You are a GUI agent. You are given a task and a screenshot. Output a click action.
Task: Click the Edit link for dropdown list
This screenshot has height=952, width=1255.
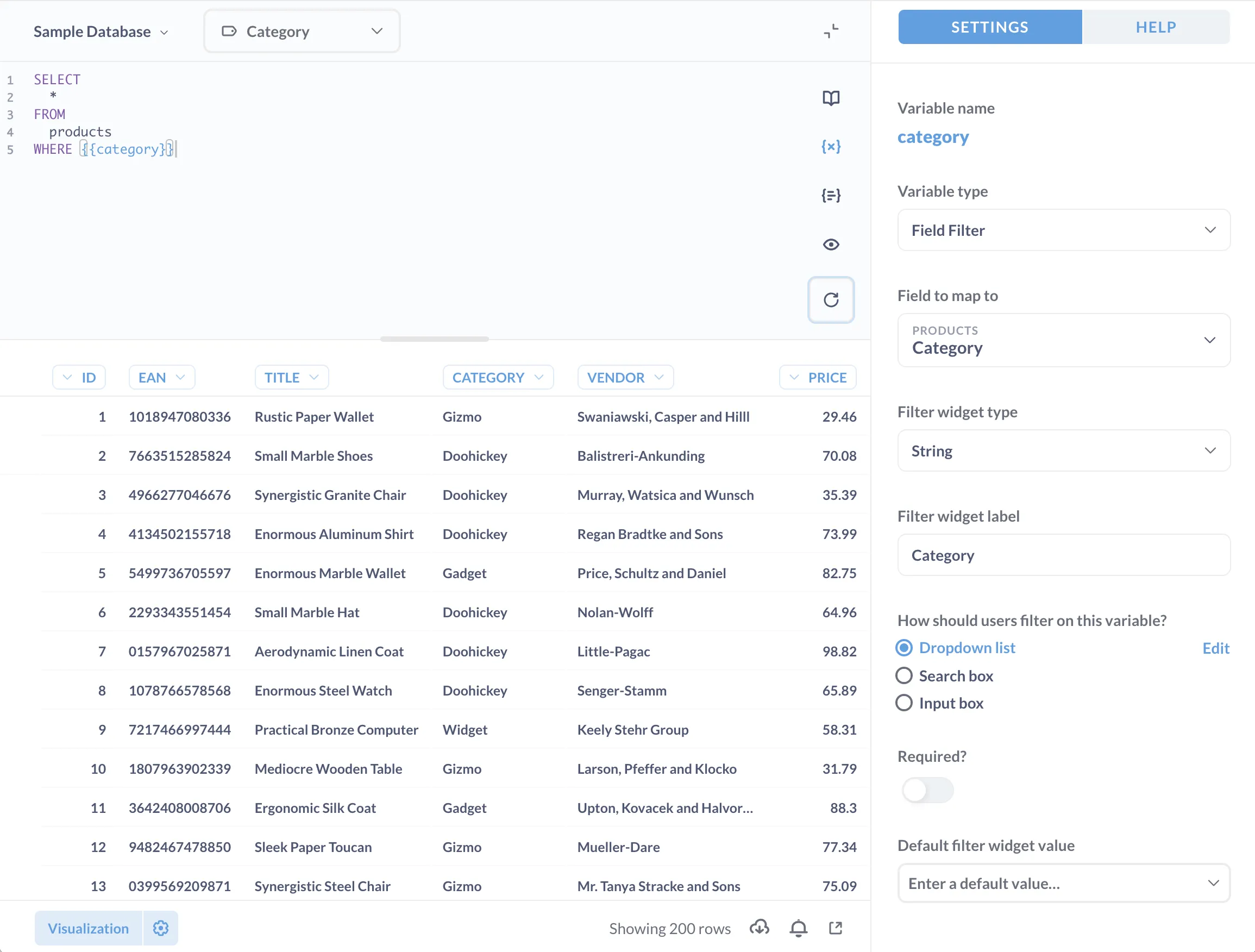coord(1215,648)
